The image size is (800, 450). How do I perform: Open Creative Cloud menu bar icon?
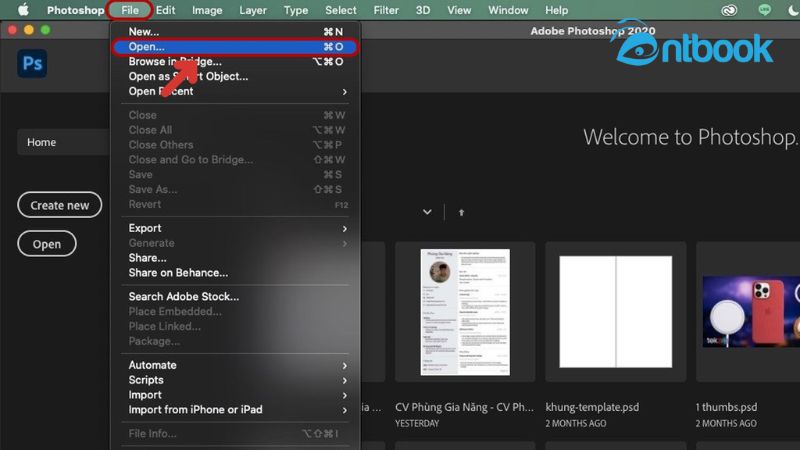(x=729, y=10)
